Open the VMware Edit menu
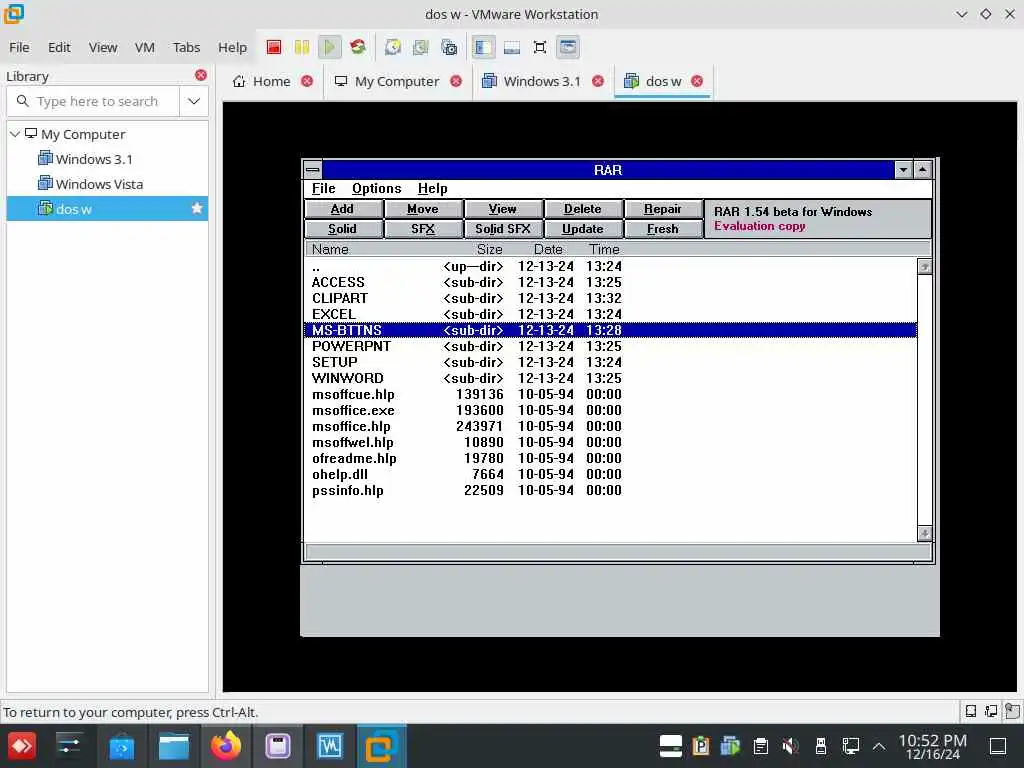 tap(59, 47)
